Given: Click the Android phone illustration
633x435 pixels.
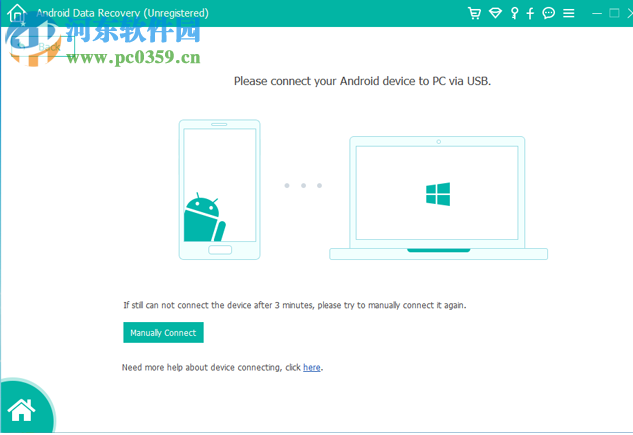Looking at the screenshot, I should coord(220,189).
